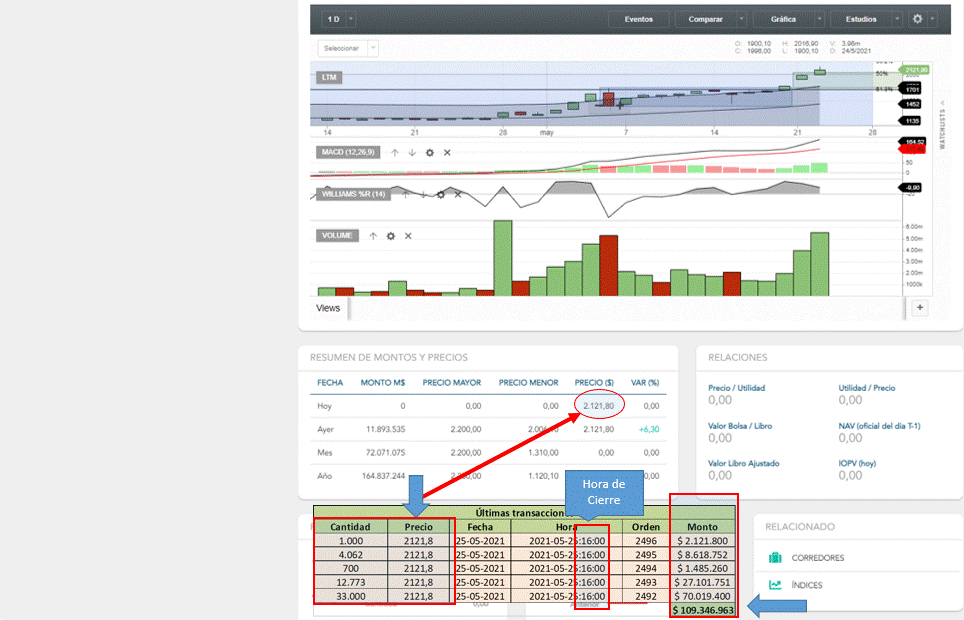The image size is (964, 620).
Task: Click the Valor Bolsa / Libro label
Action: pyautogui.click(x=740, y=426)
